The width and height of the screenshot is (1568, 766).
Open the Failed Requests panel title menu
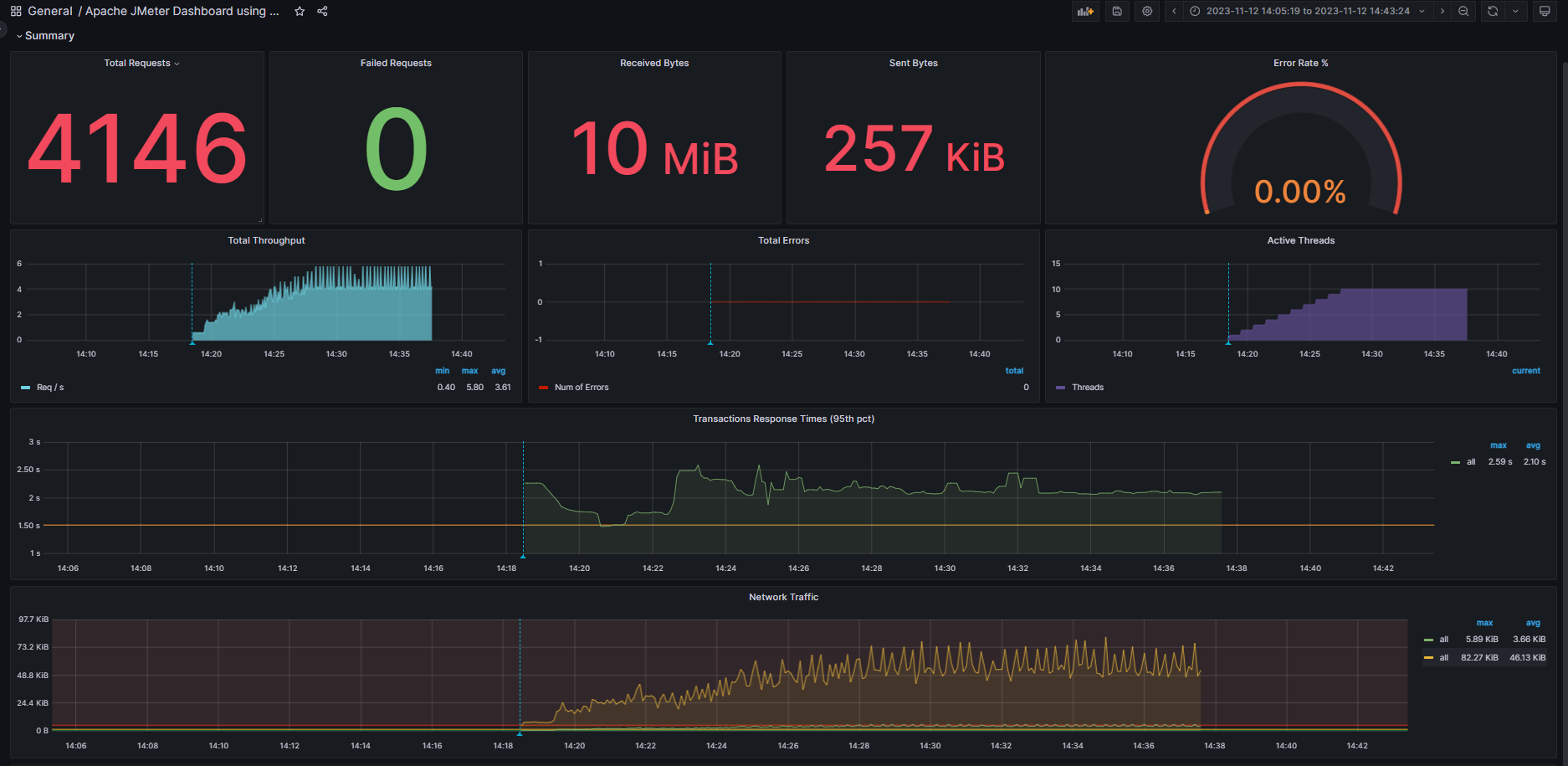(x=396, y=63)
